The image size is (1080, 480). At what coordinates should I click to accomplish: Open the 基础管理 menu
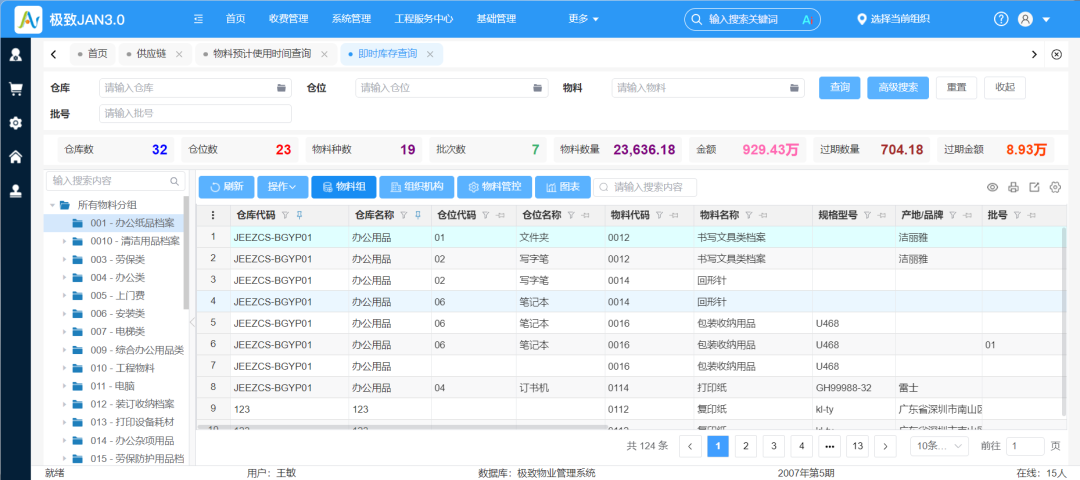tap(496, 19)
